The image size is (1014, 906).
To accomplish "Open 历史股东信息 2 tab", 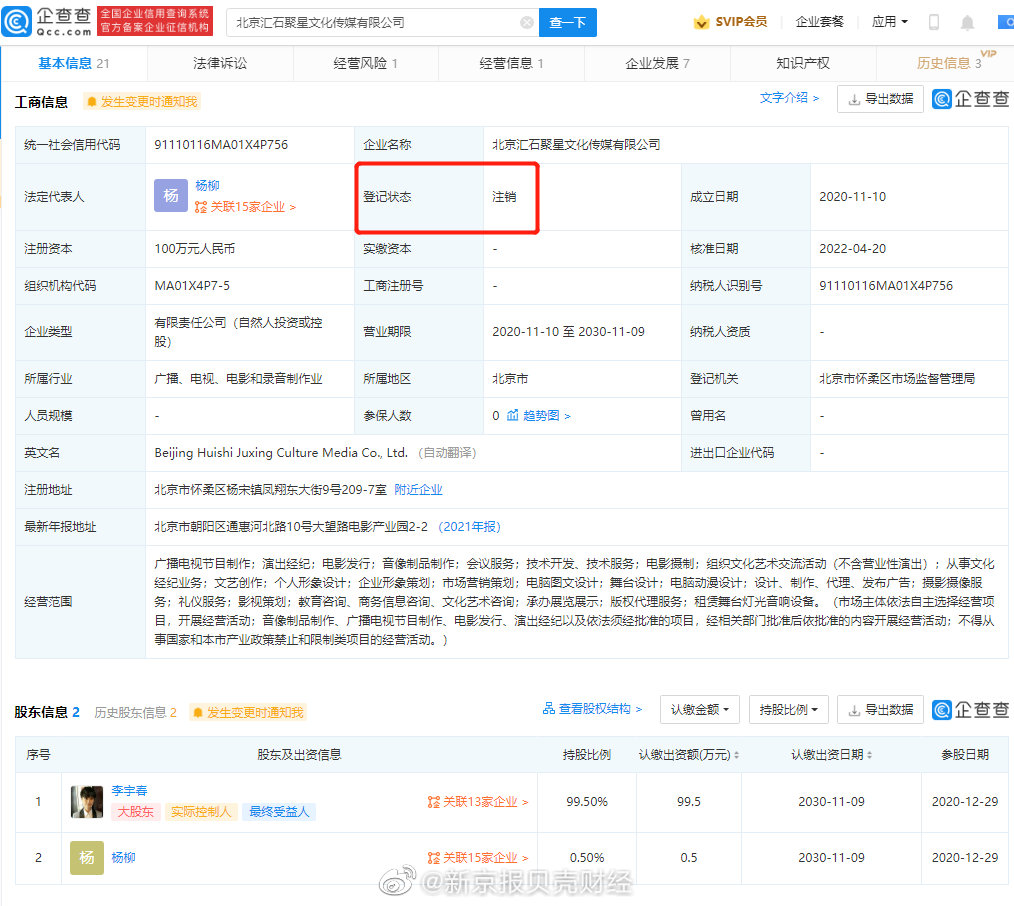I will pyautogui.click(x=136, y=713).
